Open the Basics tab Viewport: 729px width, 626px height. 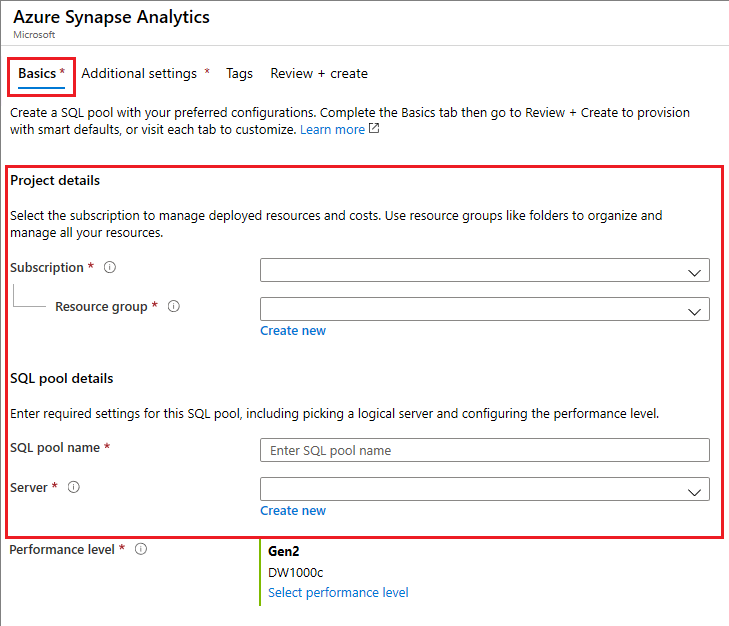click(41, 73)
